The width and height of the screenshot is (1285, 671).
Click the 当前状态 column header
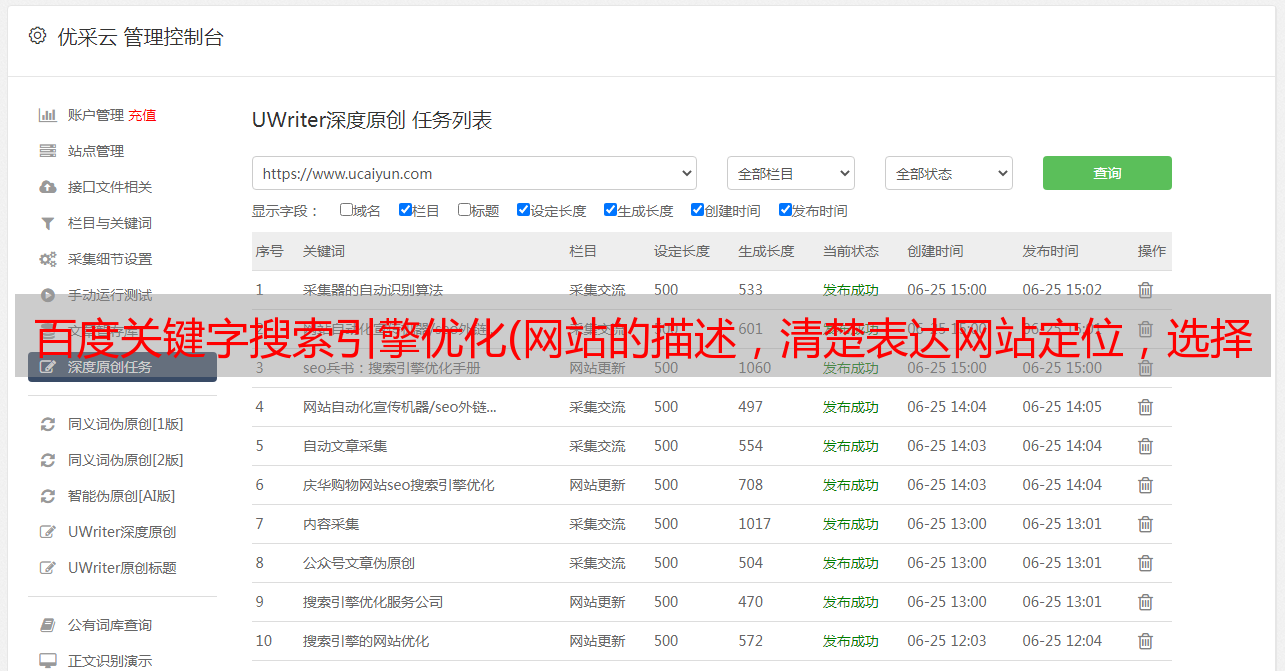851,251
